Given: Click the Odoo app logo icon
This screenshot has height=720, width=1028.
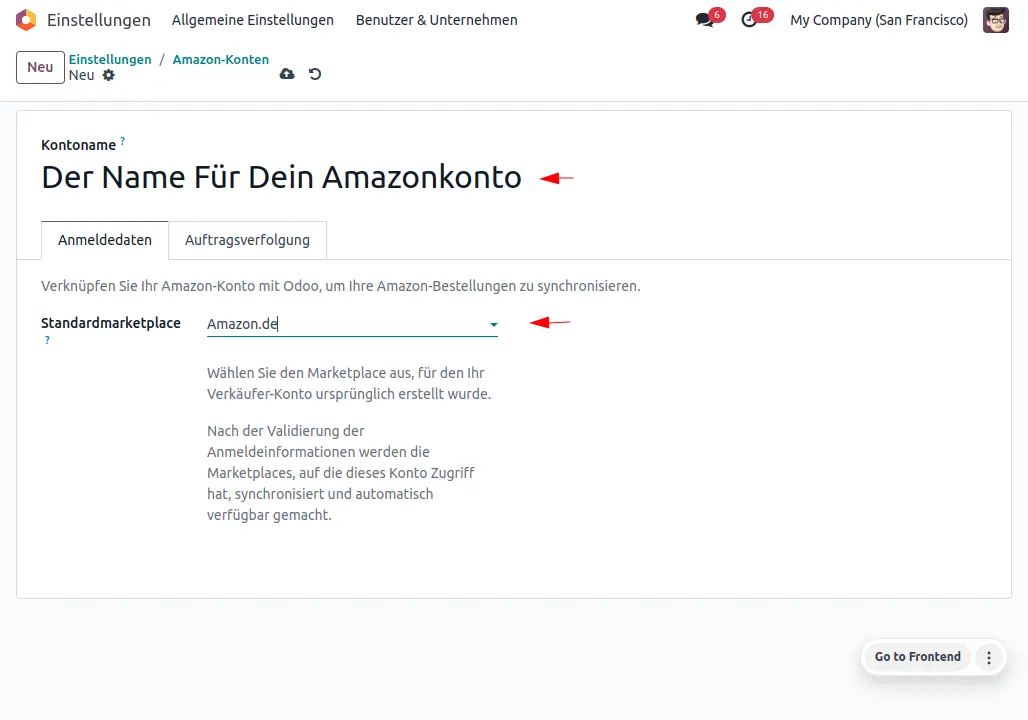Looking at the screenshot, I should click(26, 20).
